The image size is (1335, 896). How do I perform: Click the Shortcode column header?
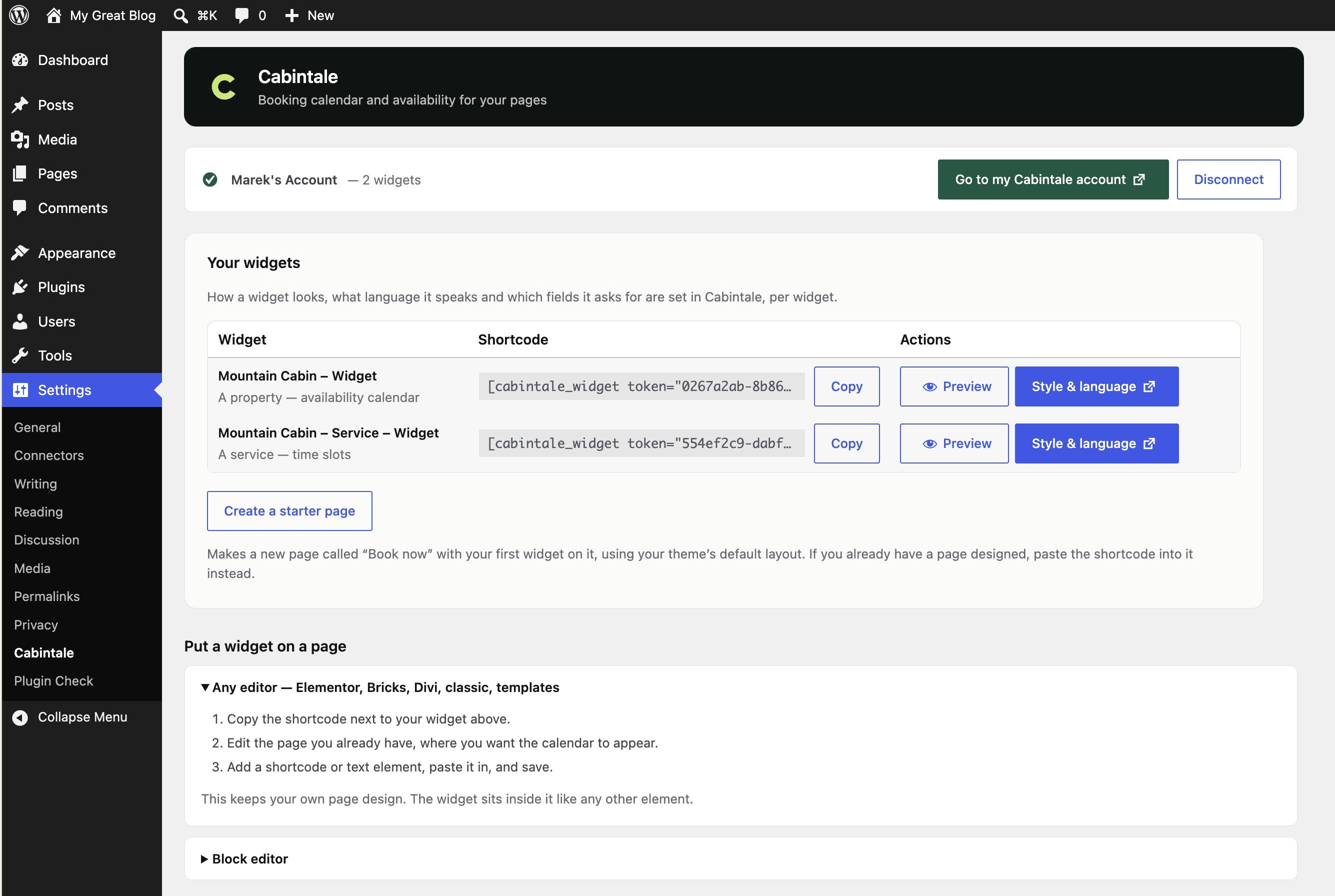click(x=512, y=340)
